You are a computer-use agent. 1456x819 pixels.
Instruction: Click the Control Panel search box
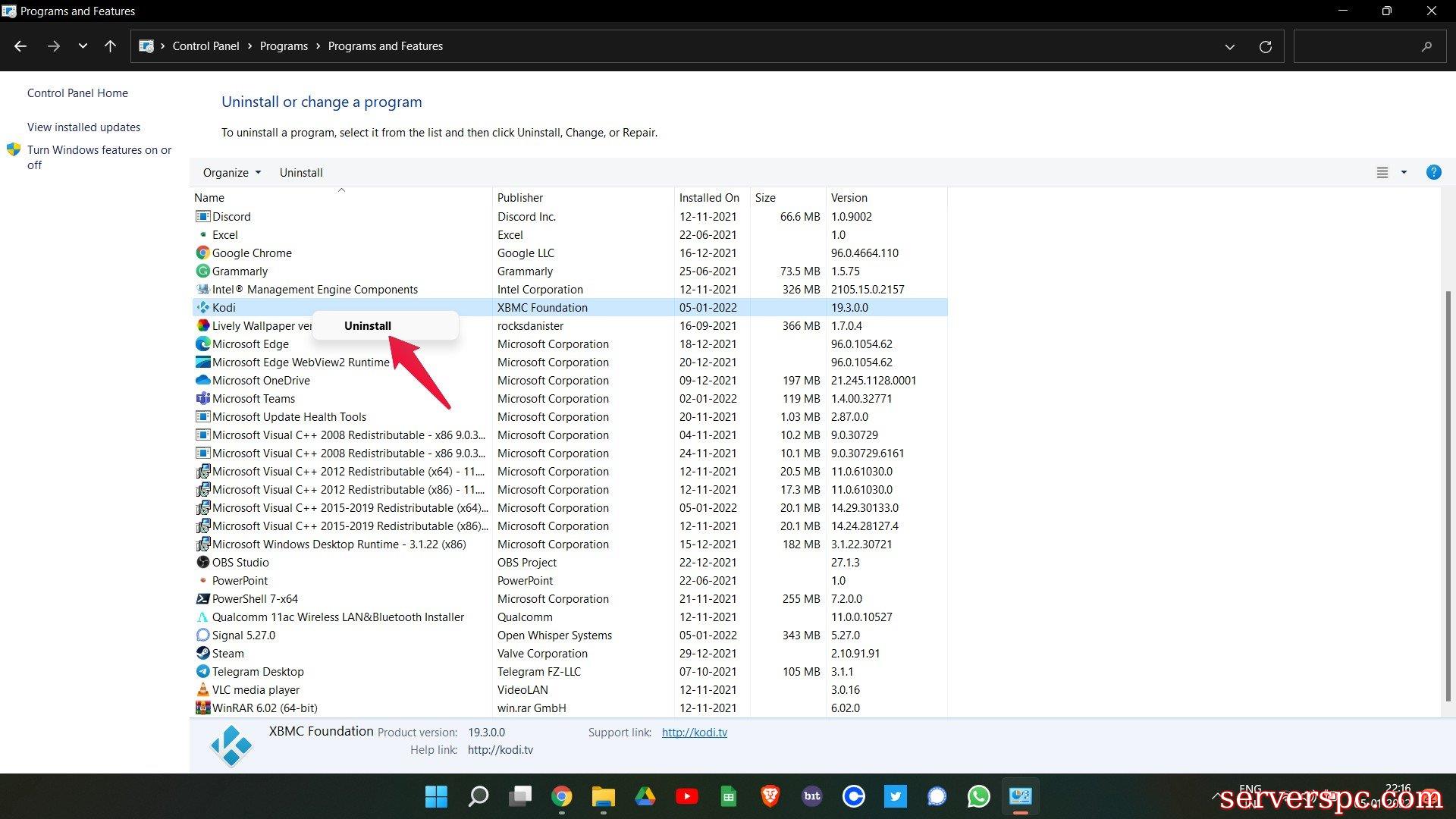point(1357,46)
